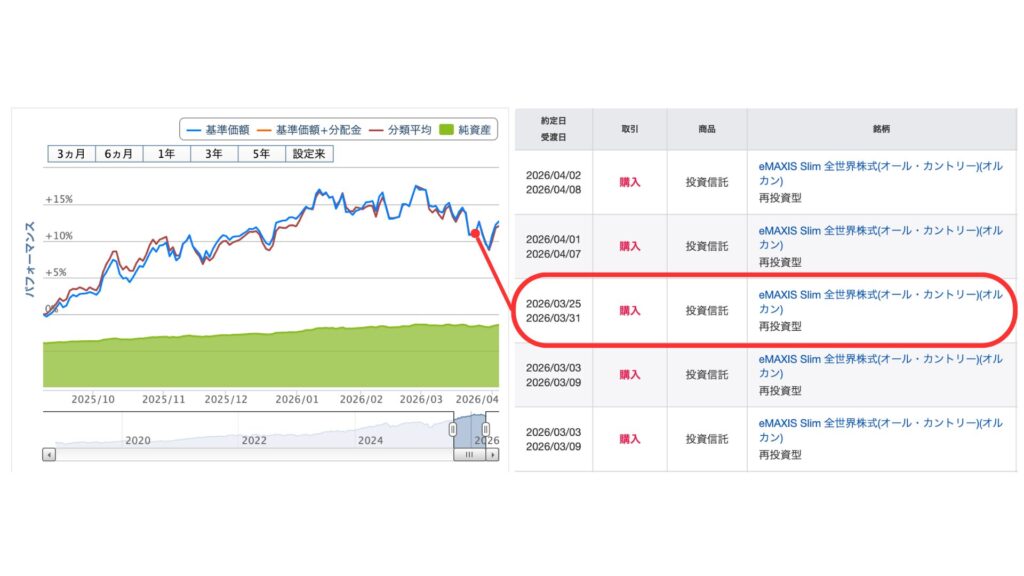The width and height of the screenshot is (1024, 576).
Task: Click the red dot marker on chart
Action: [x=474, y=233]
